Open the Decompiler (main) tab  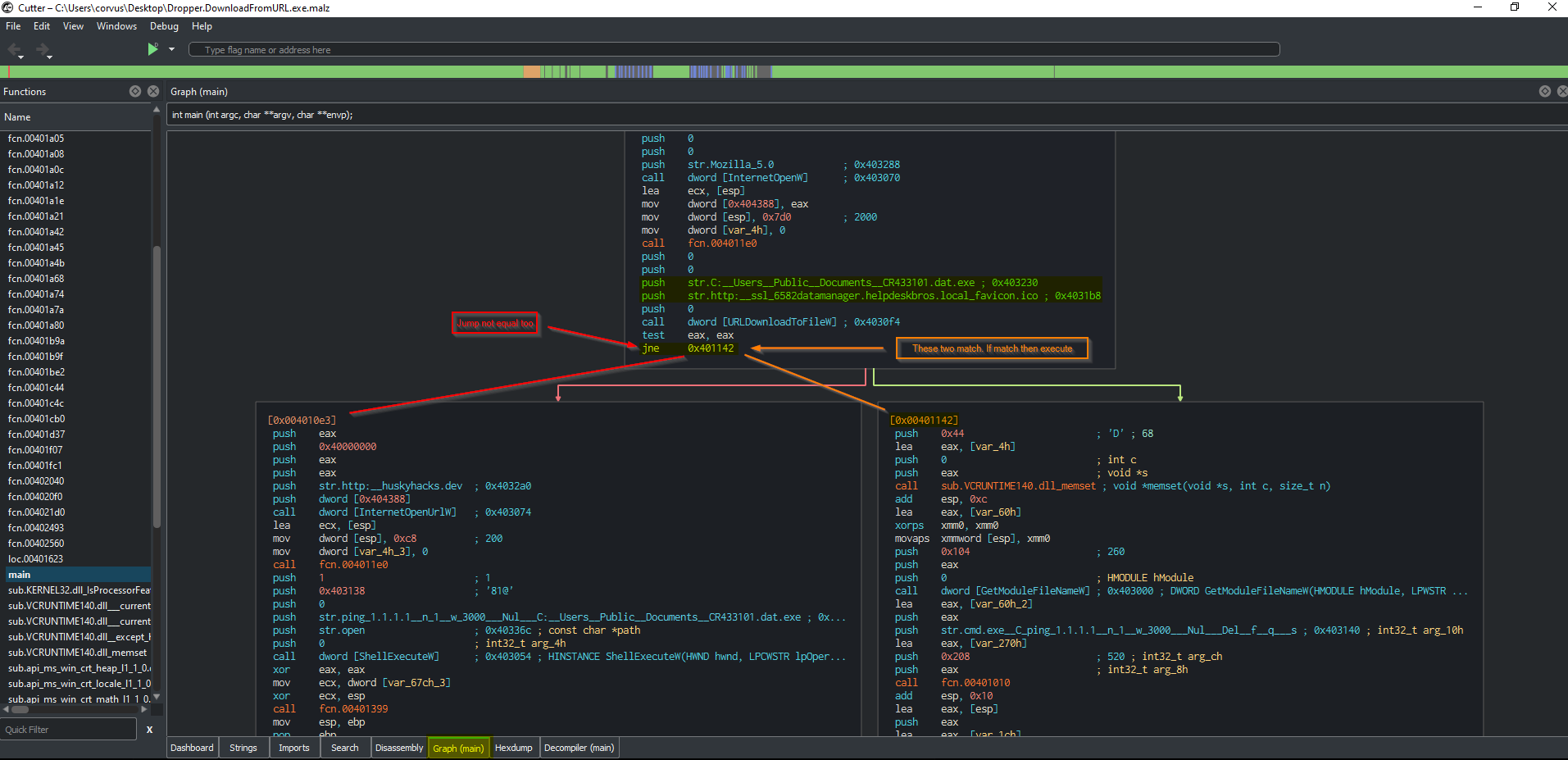tap(579, 748)
